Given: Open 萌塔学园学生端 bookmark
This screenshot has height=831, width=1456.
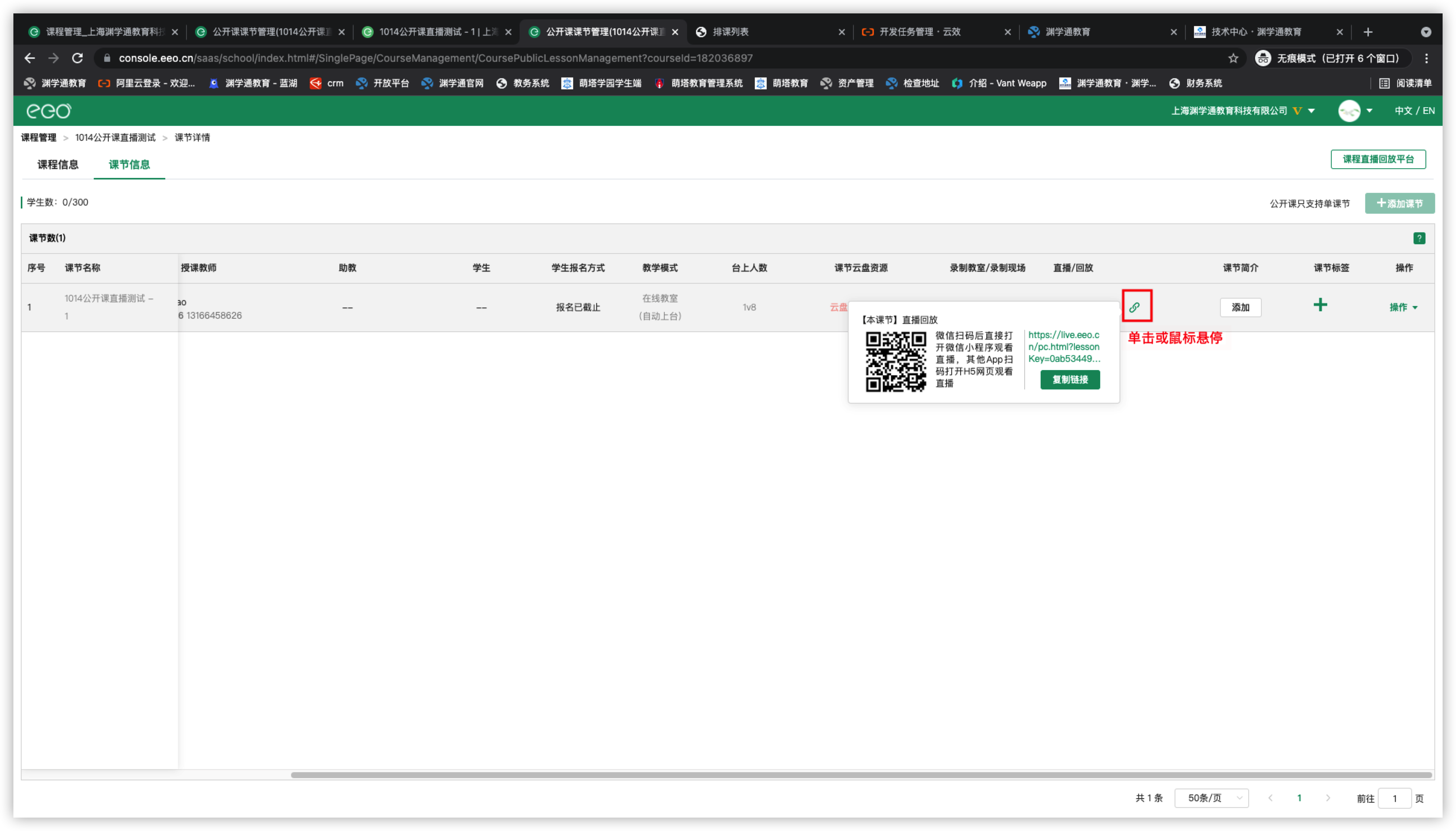Looking at the screenshot, I should click(x=601, y=83).
